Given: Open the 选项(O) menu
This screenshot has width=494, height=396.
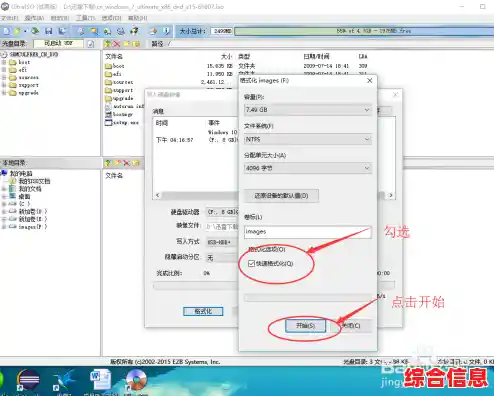Looking at the screenshot, I should point(111,18).
